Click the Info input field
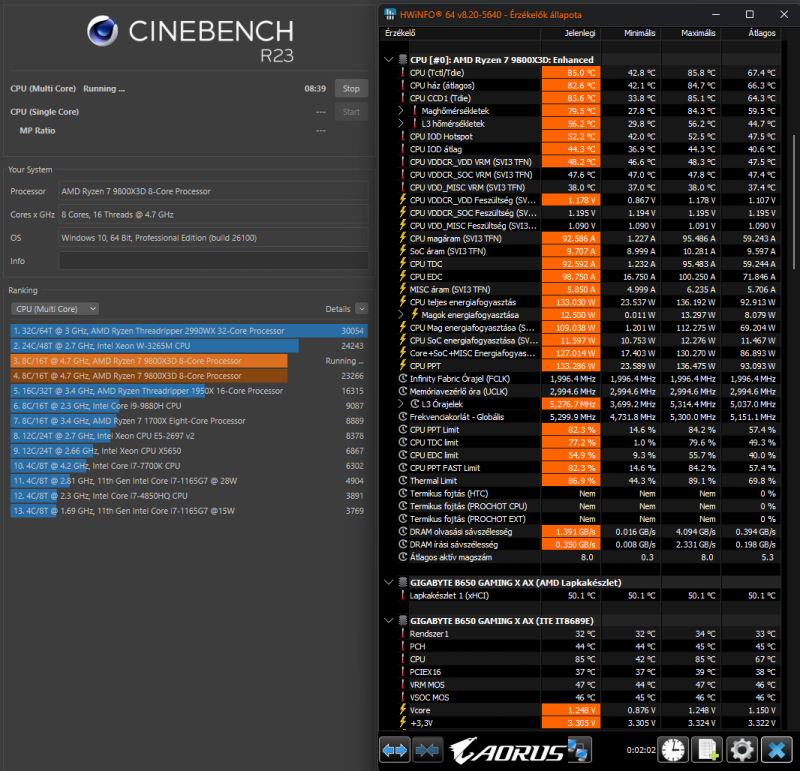Viewport: 800px width, 771px height. point(213,261)
